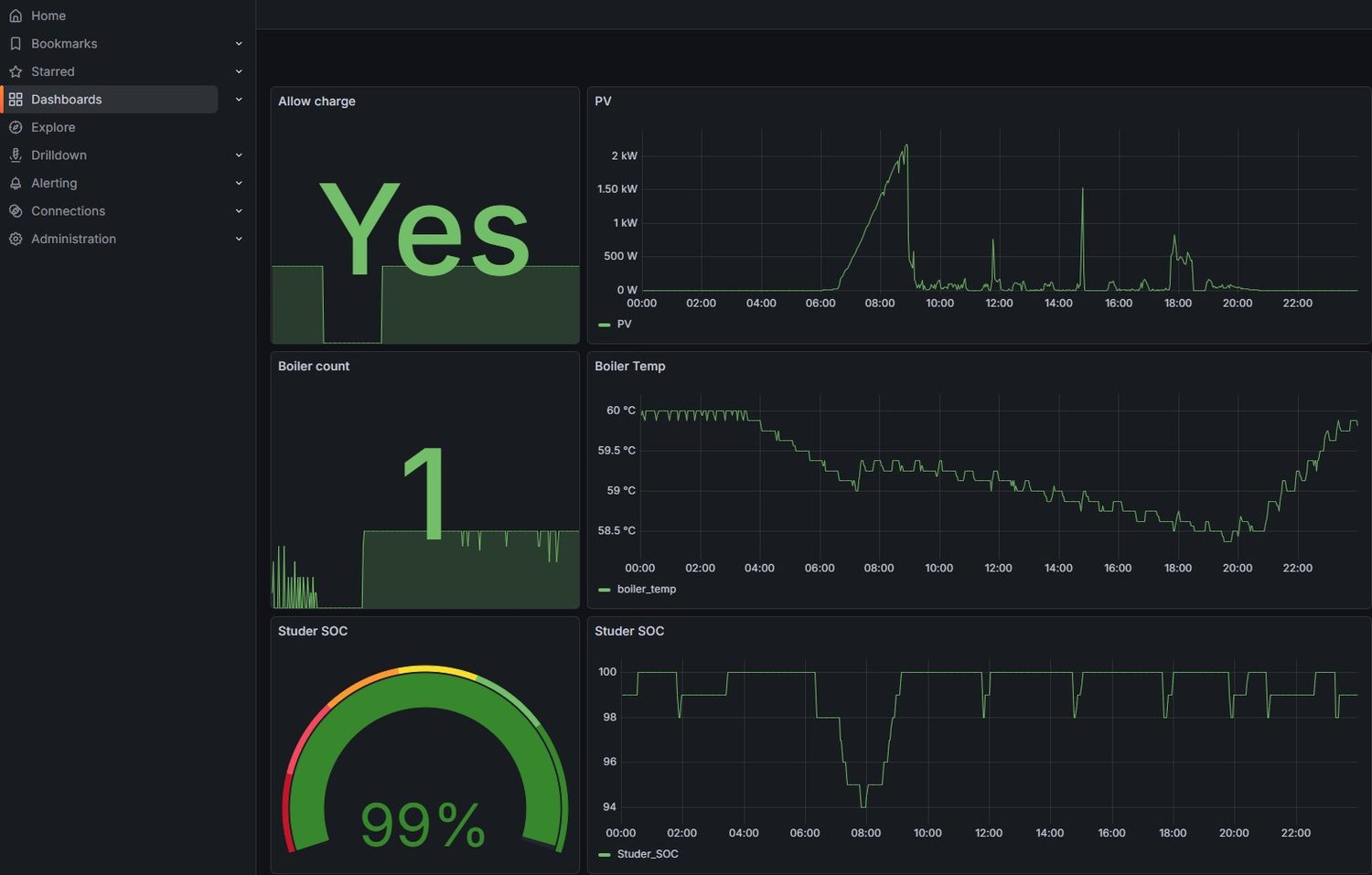The width and height of the screenshot is (1372, 875).
Task: Click the Studer SOC gauge panel title
Action: (x=313, y=632)
